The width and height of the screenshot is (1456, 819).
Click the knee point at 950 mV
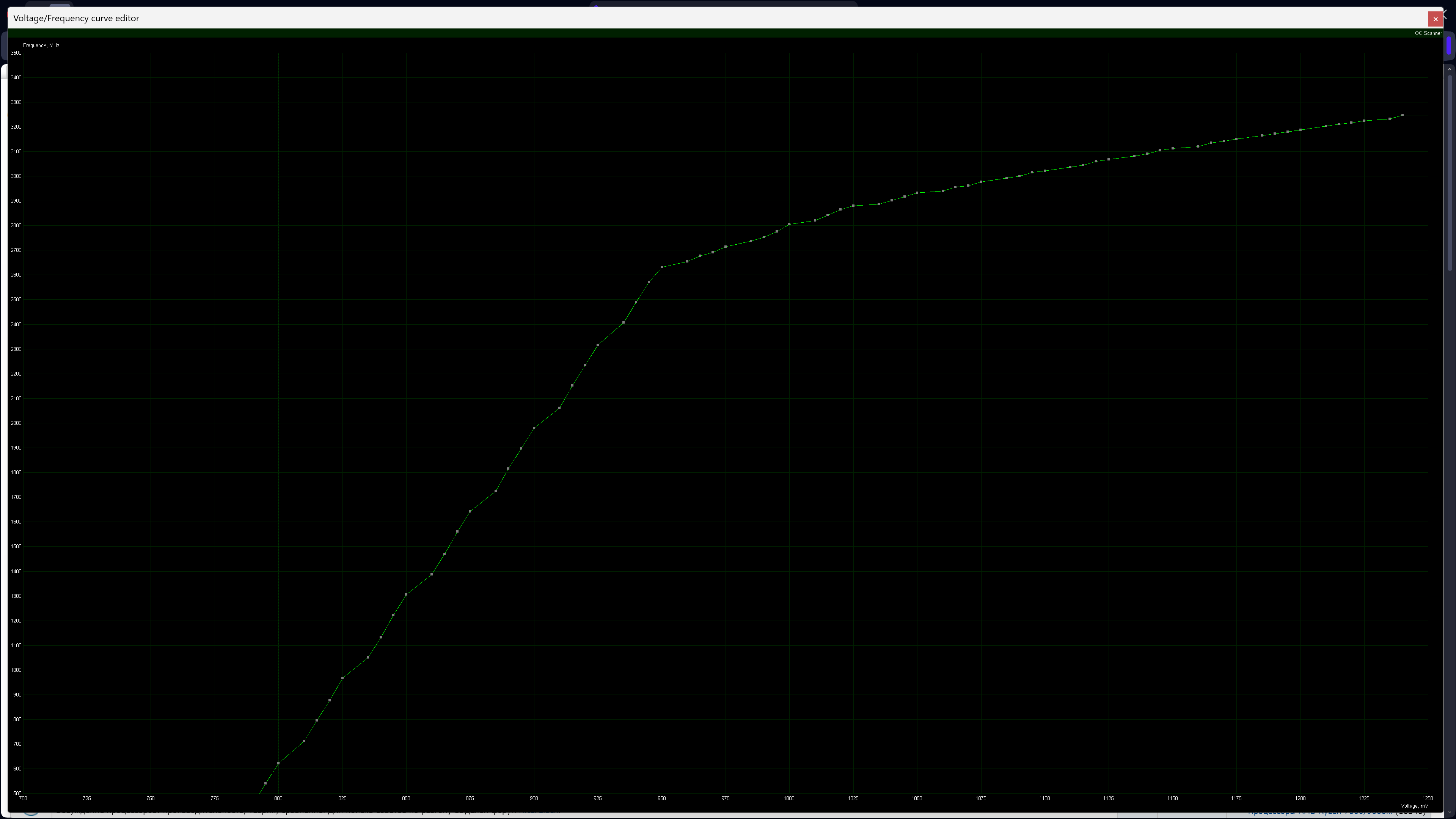click(662, 267)
